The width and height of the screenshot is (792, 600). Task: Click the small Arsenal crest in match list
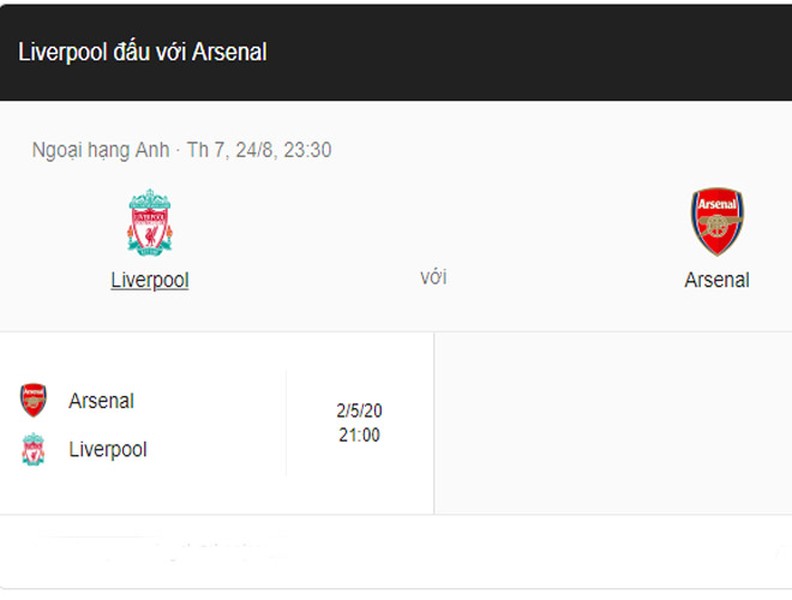pyautogui.click(x=33, y=400)
